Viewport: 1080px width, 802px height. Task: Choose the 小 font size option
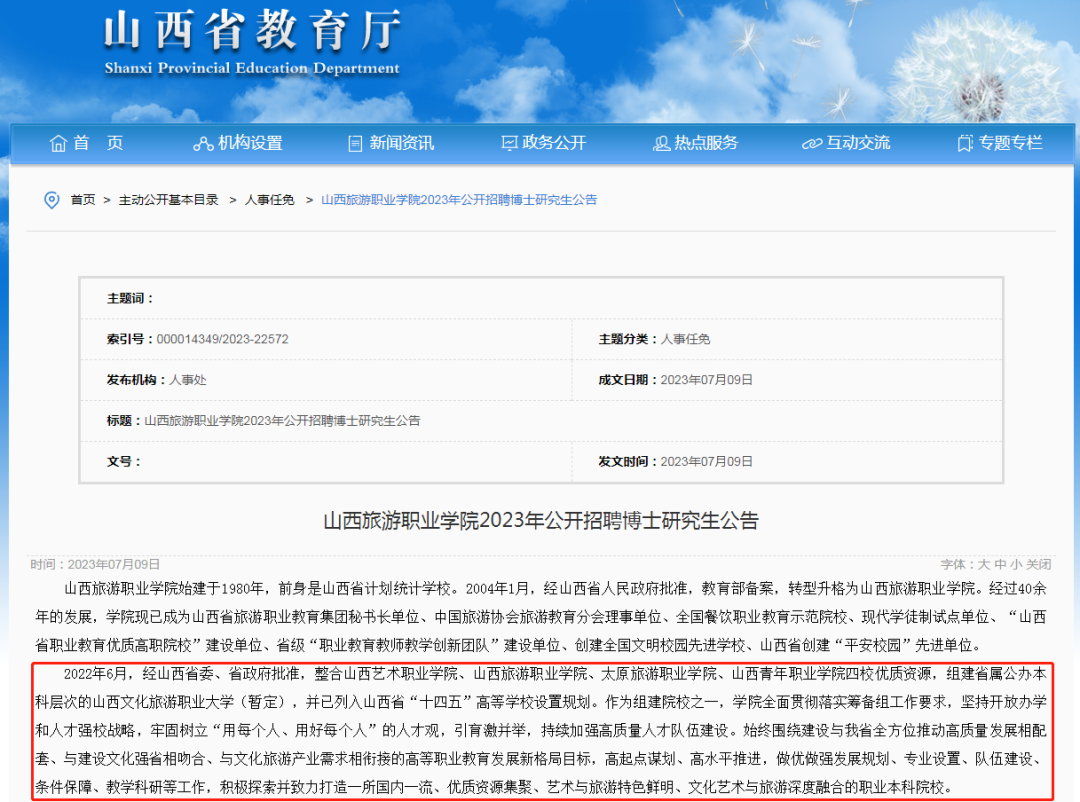point(1016,564)
